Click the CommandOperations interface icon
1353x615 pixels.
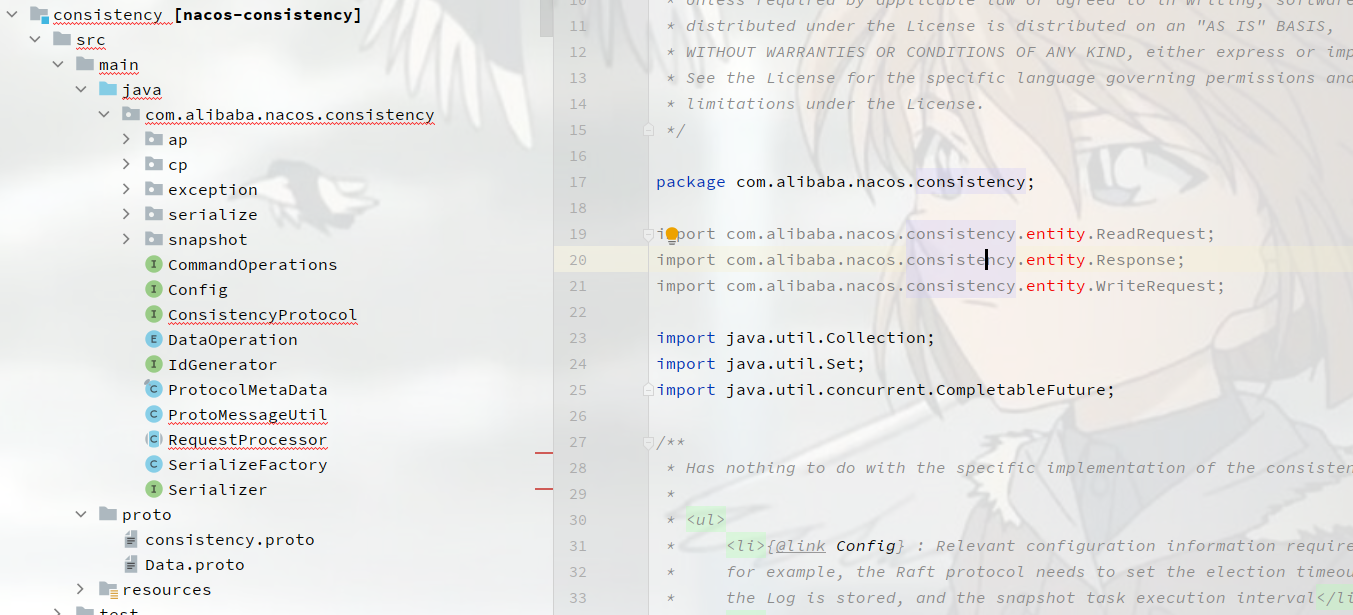coord(153,265)
